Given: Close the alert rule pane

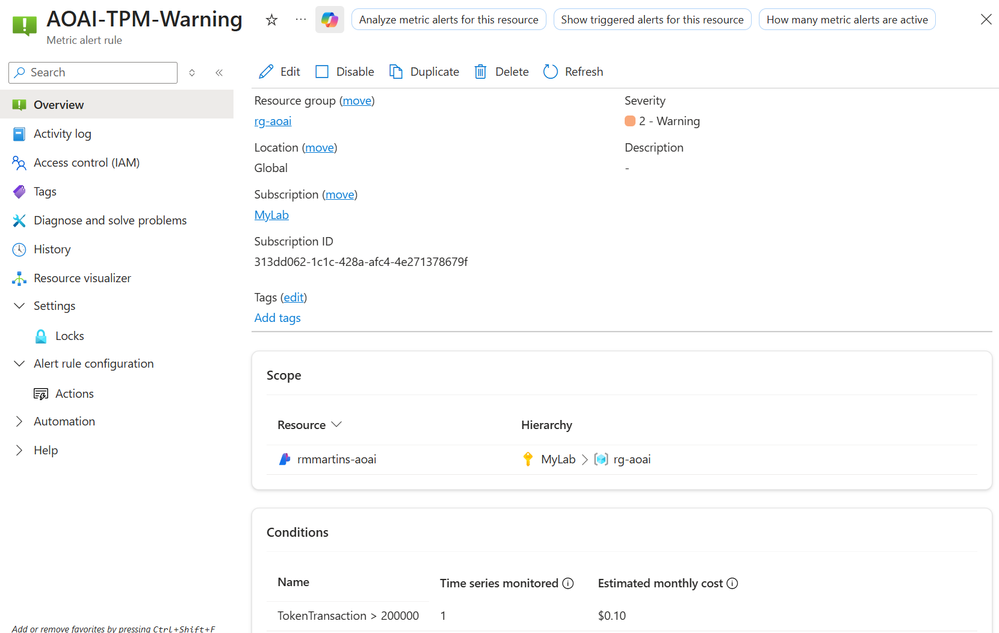Looking at the screenshot, I should pos(986,20).
